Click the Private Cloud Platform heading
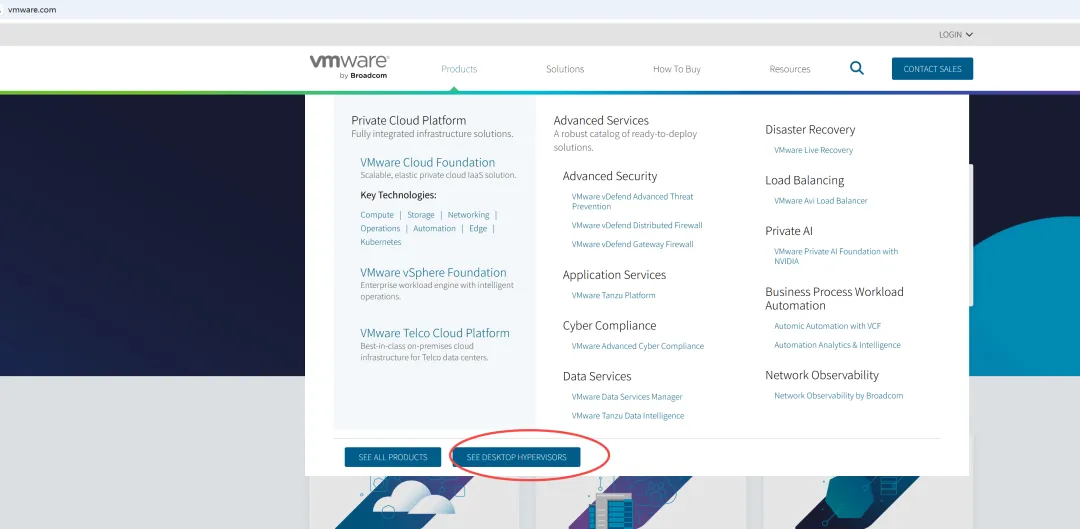Image resolution: width=1080 pixels, height=529 pixels. [x=408, y=121]
